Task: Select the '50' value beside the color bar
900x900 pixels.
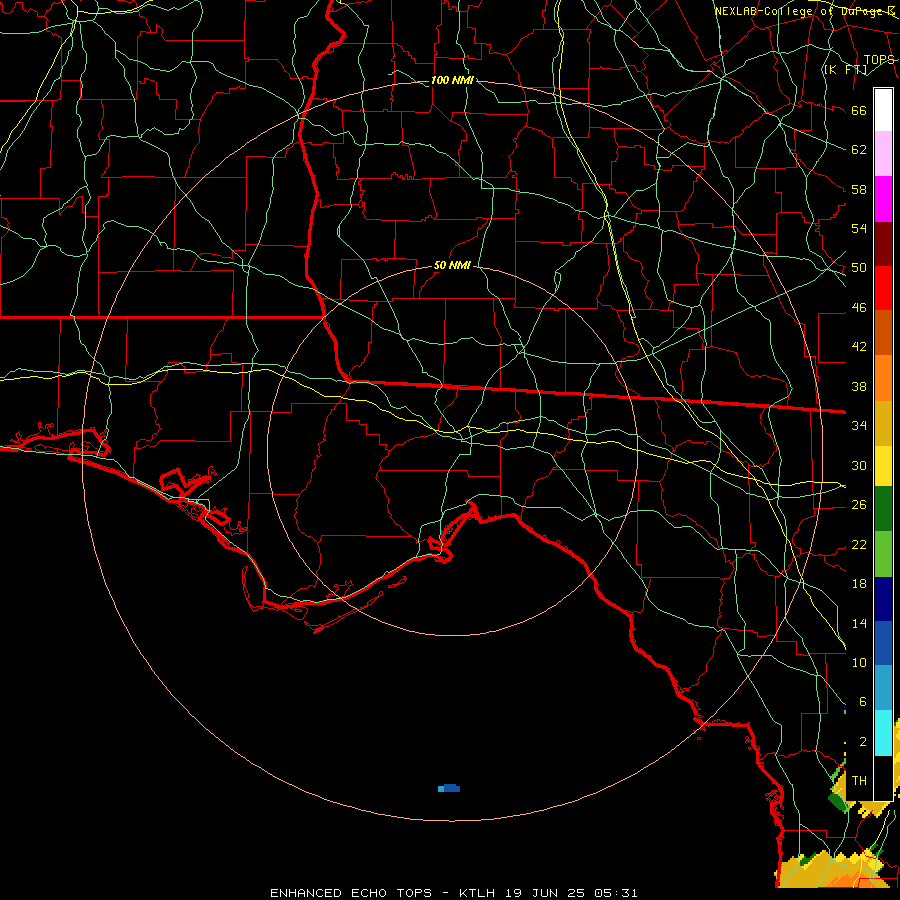Action: [859, 267]
